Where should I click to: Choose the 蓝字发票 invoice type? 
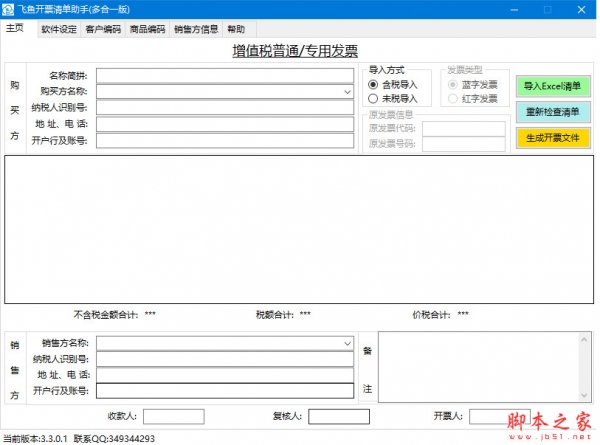click(452, 85)
